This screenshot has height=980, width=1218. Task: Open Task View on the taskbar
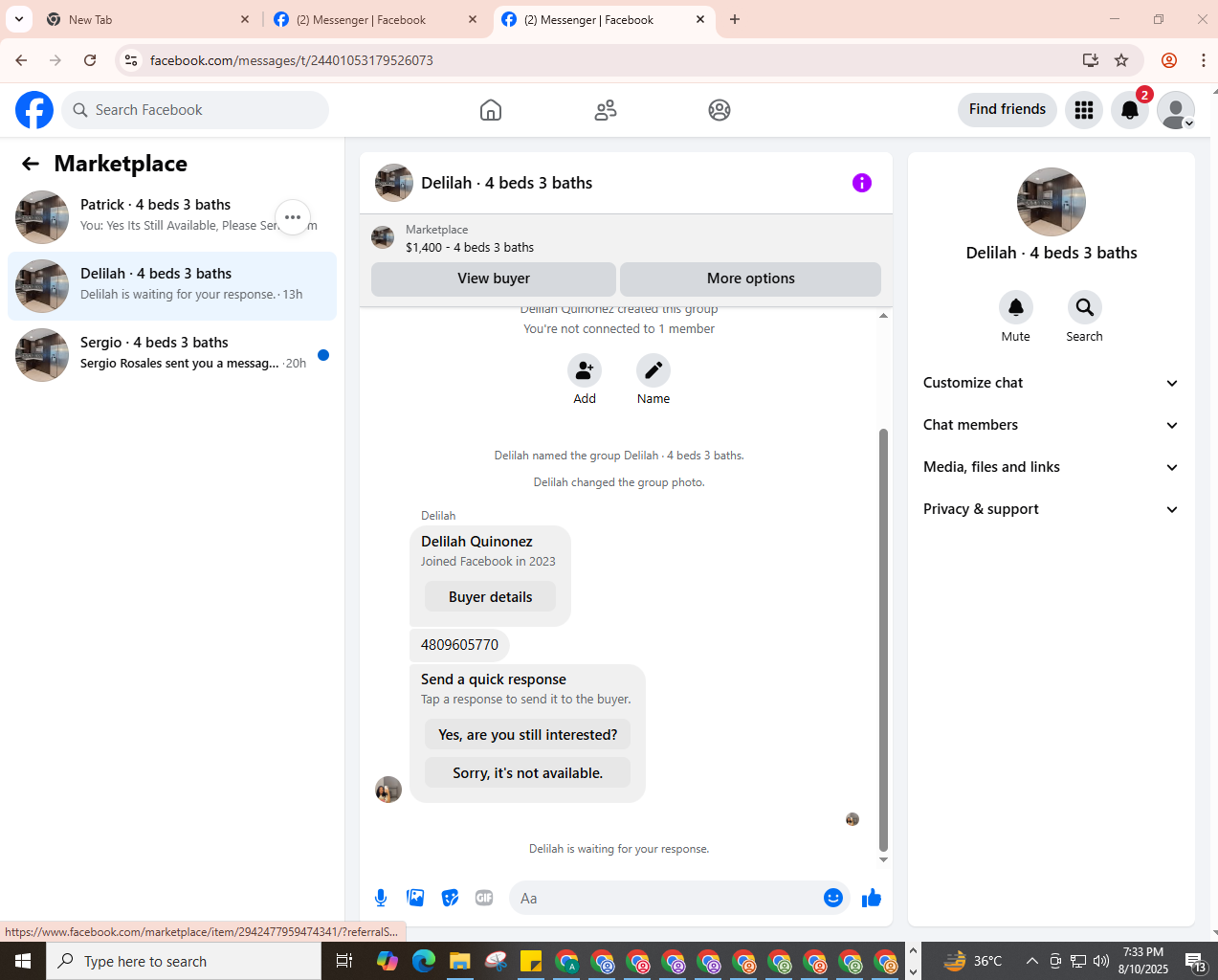344,961
